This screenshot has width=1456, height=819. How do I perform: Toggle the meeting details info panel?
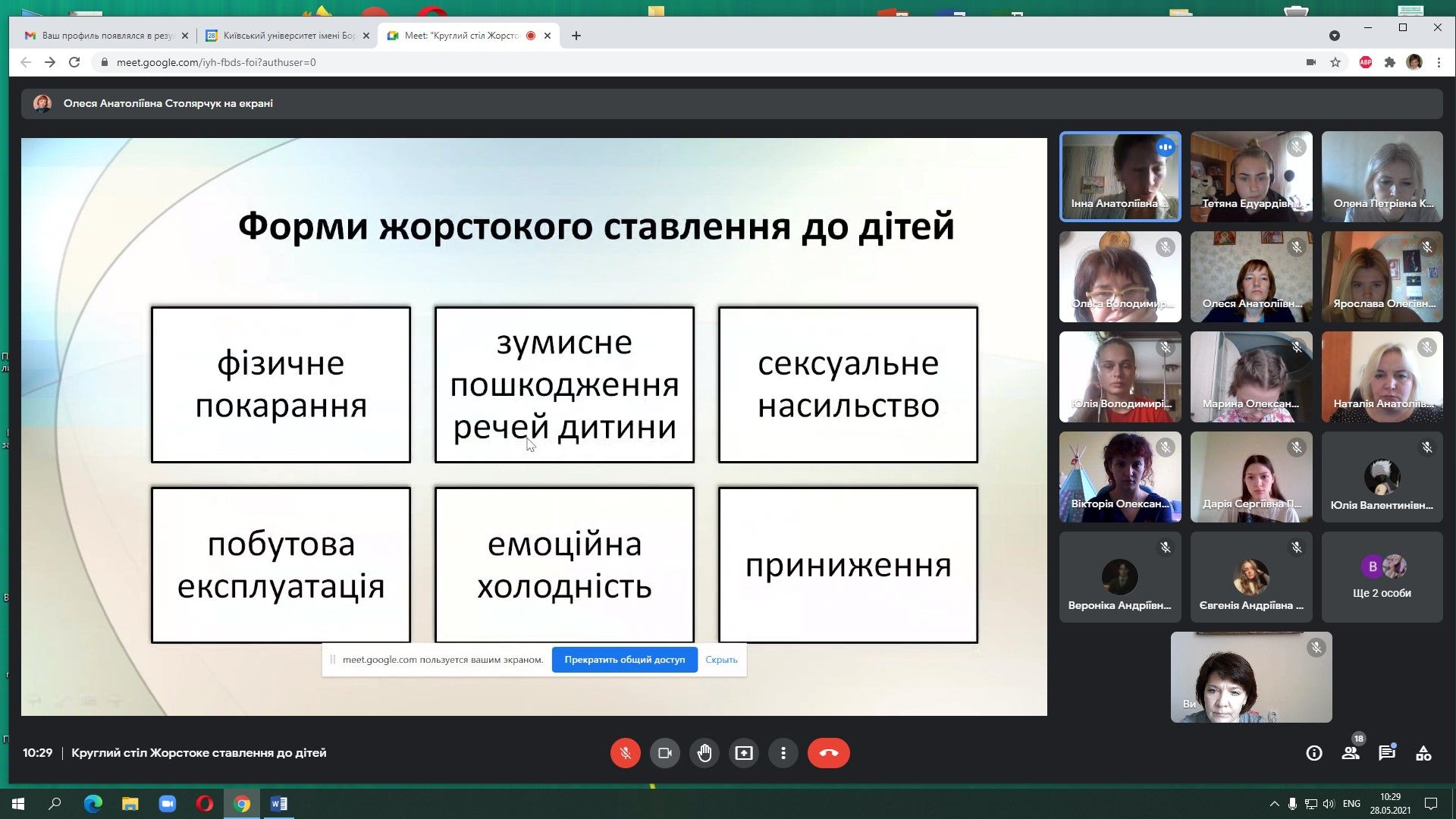(x=1313, y=753)
